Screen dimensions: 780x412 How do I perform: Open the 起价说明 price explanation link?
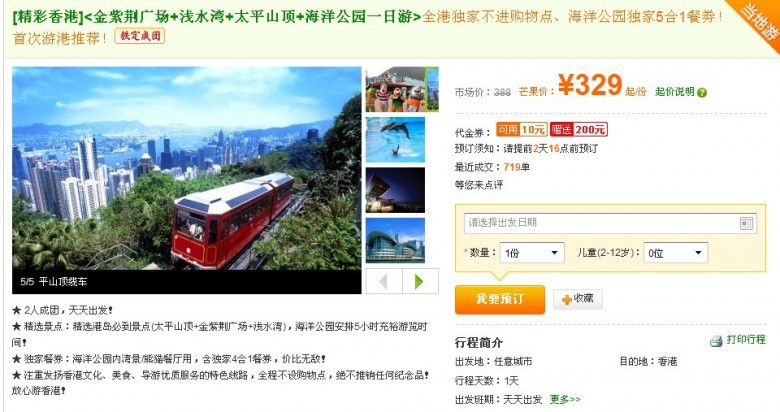675,92
